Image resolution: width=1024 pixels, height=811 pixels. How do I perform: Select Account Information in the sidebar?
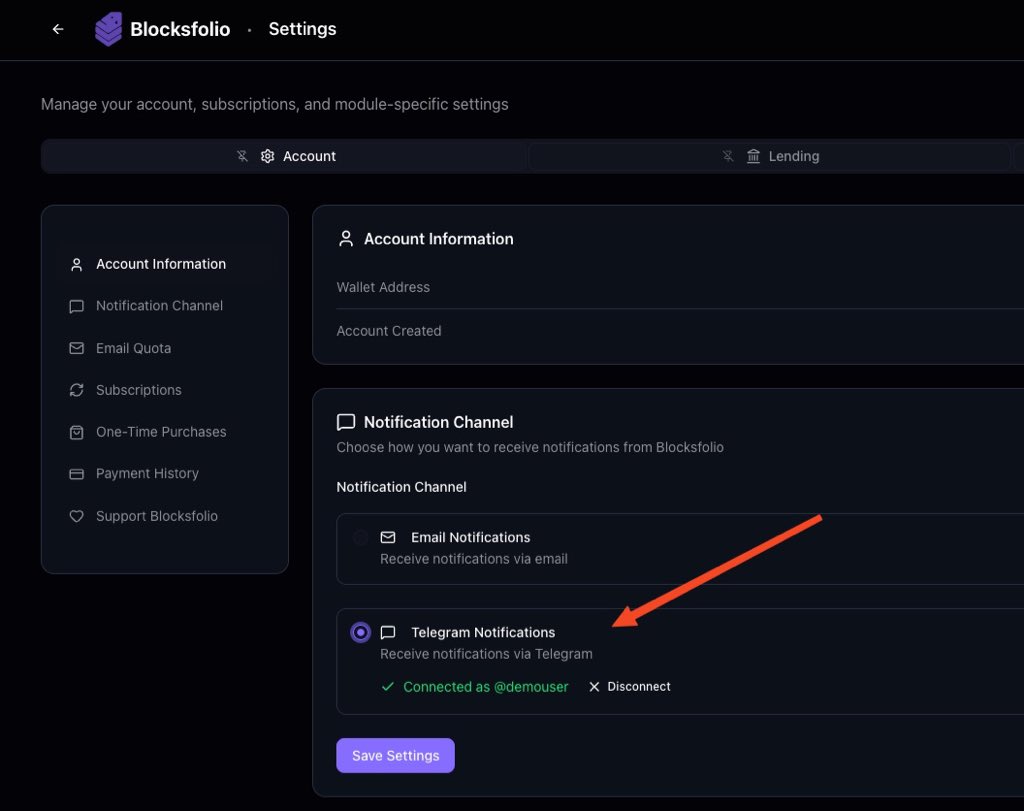tap(165, 264)
